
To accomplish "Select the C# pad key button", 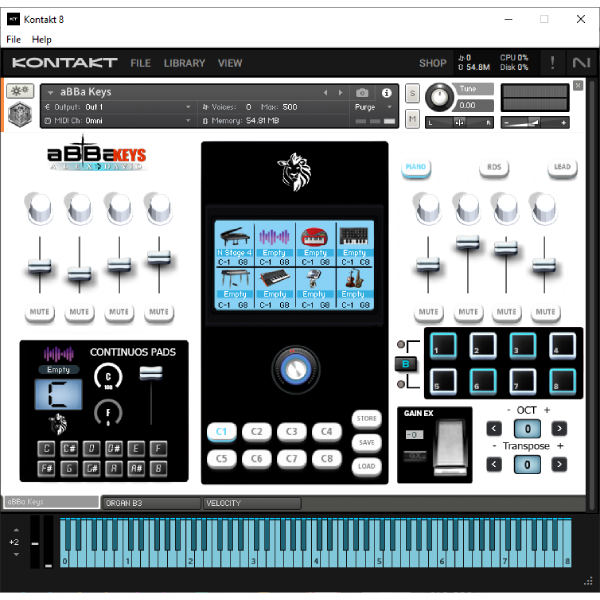I will (69, 448).
